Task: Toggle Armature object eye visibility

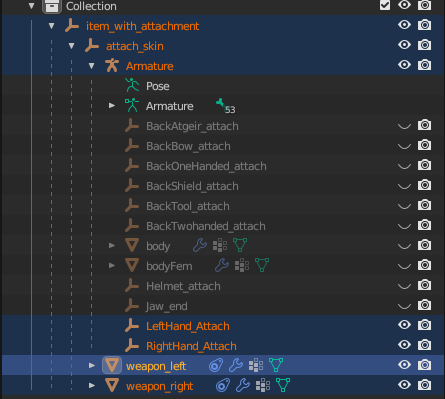Action: pyautogui.click(x=404, y=65)
